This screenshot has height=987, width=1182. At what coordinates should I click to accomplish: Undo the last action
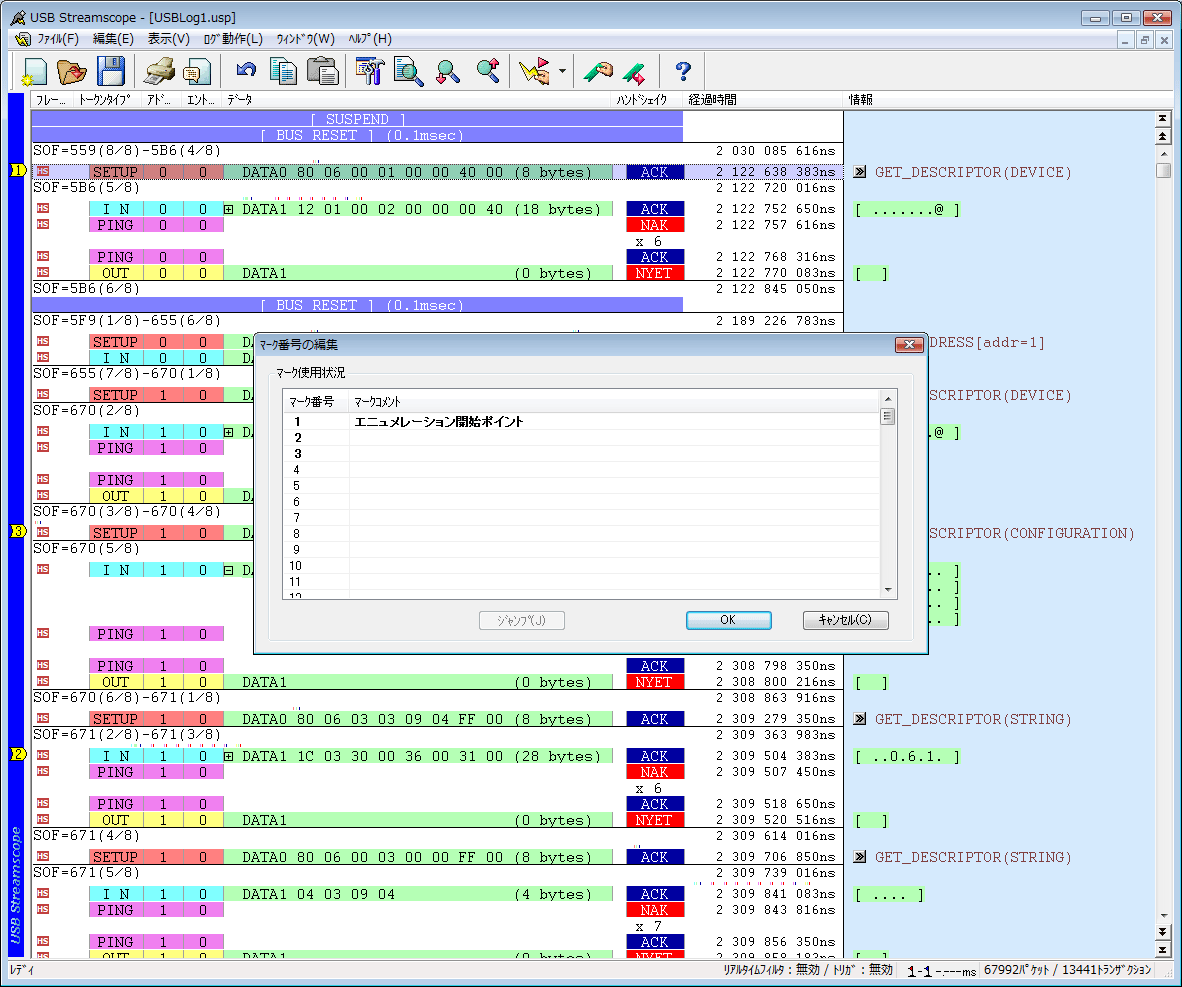coord(246,70)
